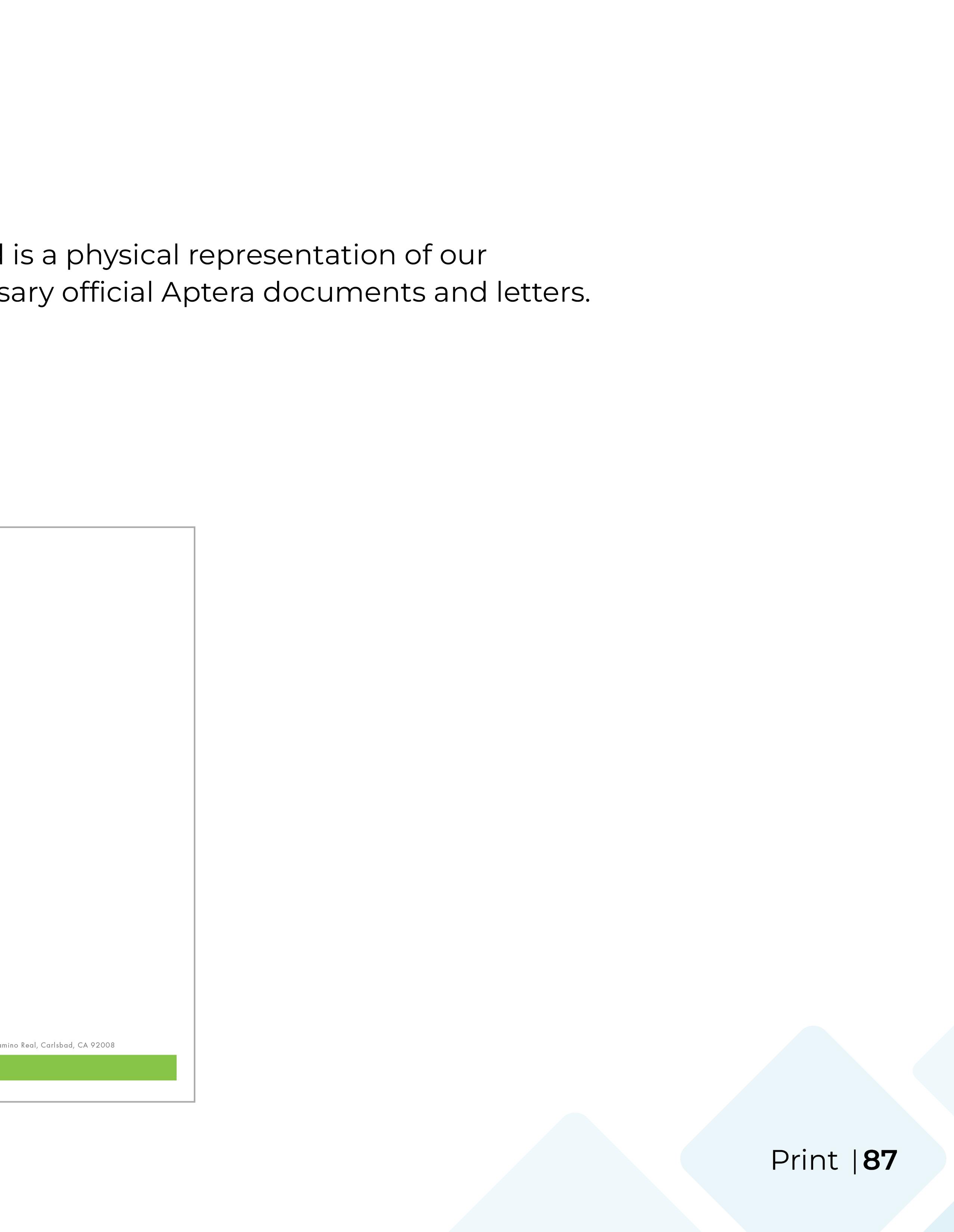Click the large blue diamond behind the page number
The height and width of the screenshot is (1232, 954).
812,1106
